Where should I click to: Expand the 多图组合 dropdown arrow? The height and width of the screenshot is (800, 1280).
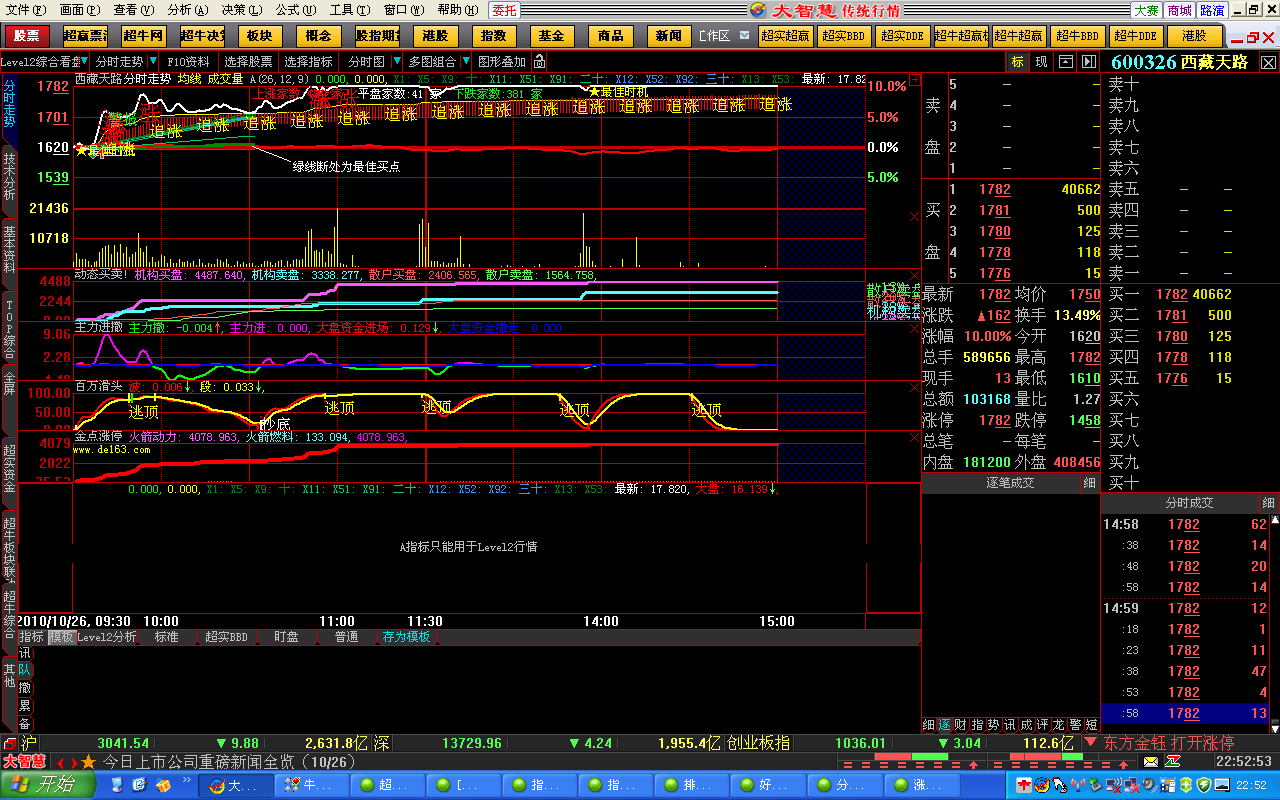click(x=466, y=62)
